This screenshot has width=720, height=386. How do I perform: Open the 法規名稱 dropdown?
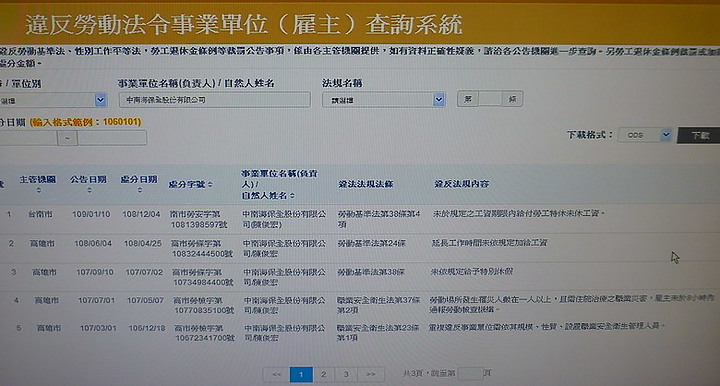pyautogui.click(x=383, y=100)
